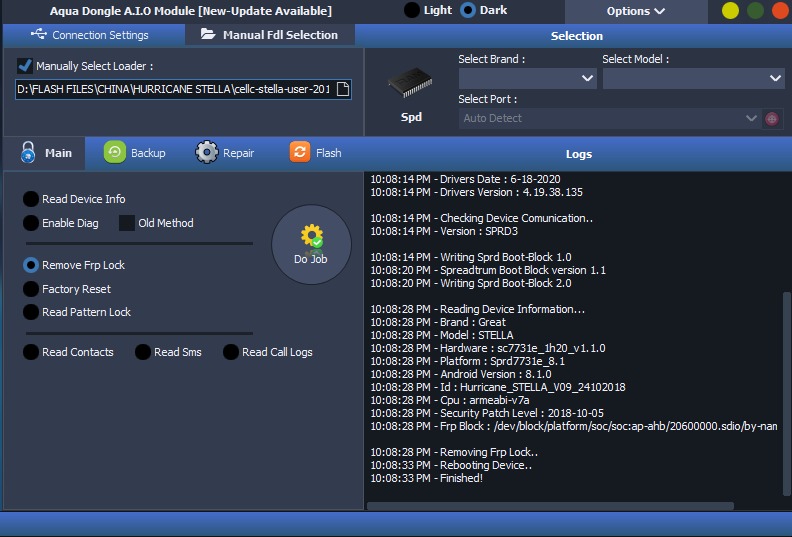This screenshot has height=537, width=792.
Task: Switch to the Manual Fdl Selection tab
Action: [270, 35]
